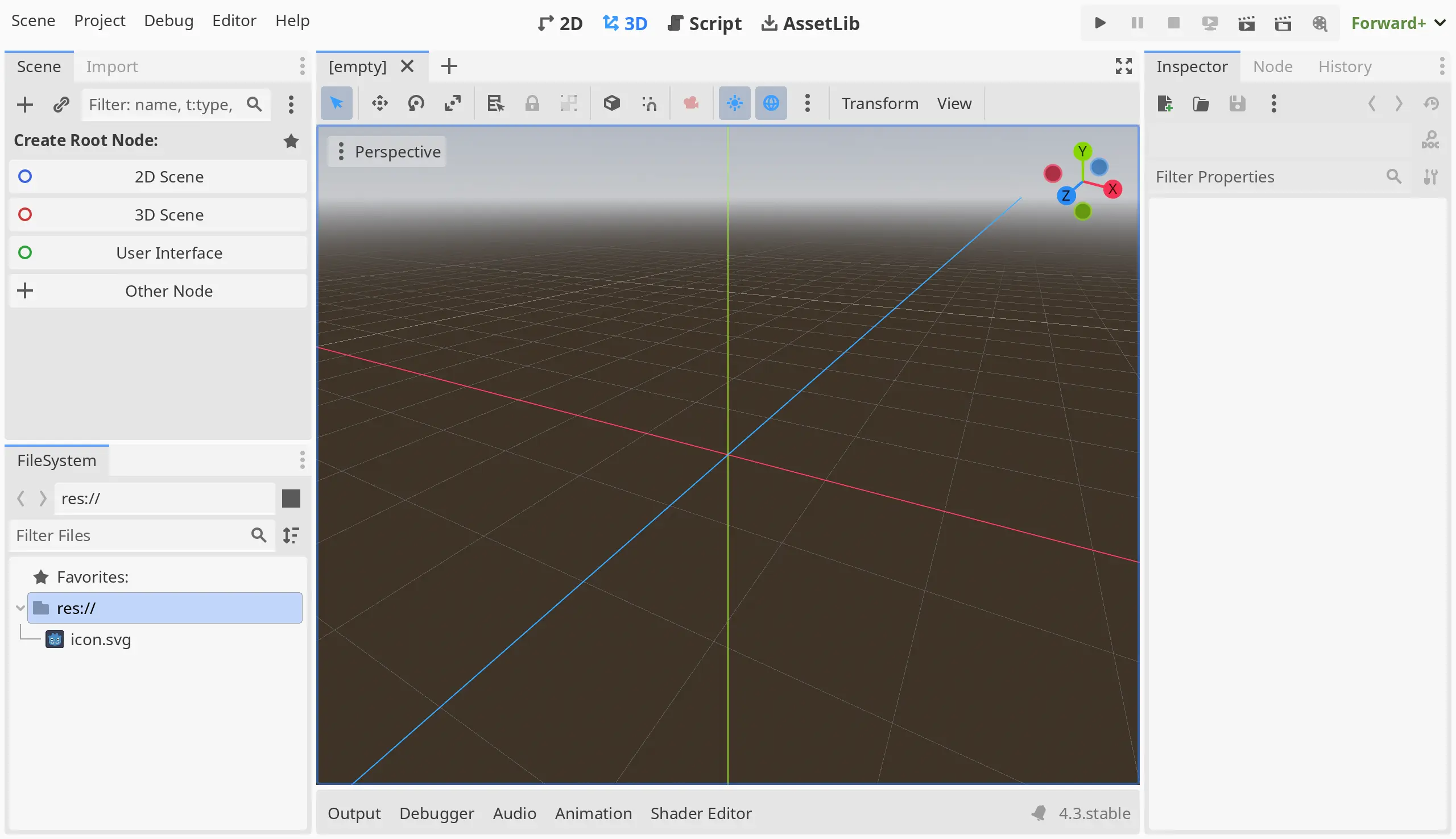Instantiate a child scene with link icon
The width and height of the screenshot is (1456, 839).
click(x=61, y=104)
